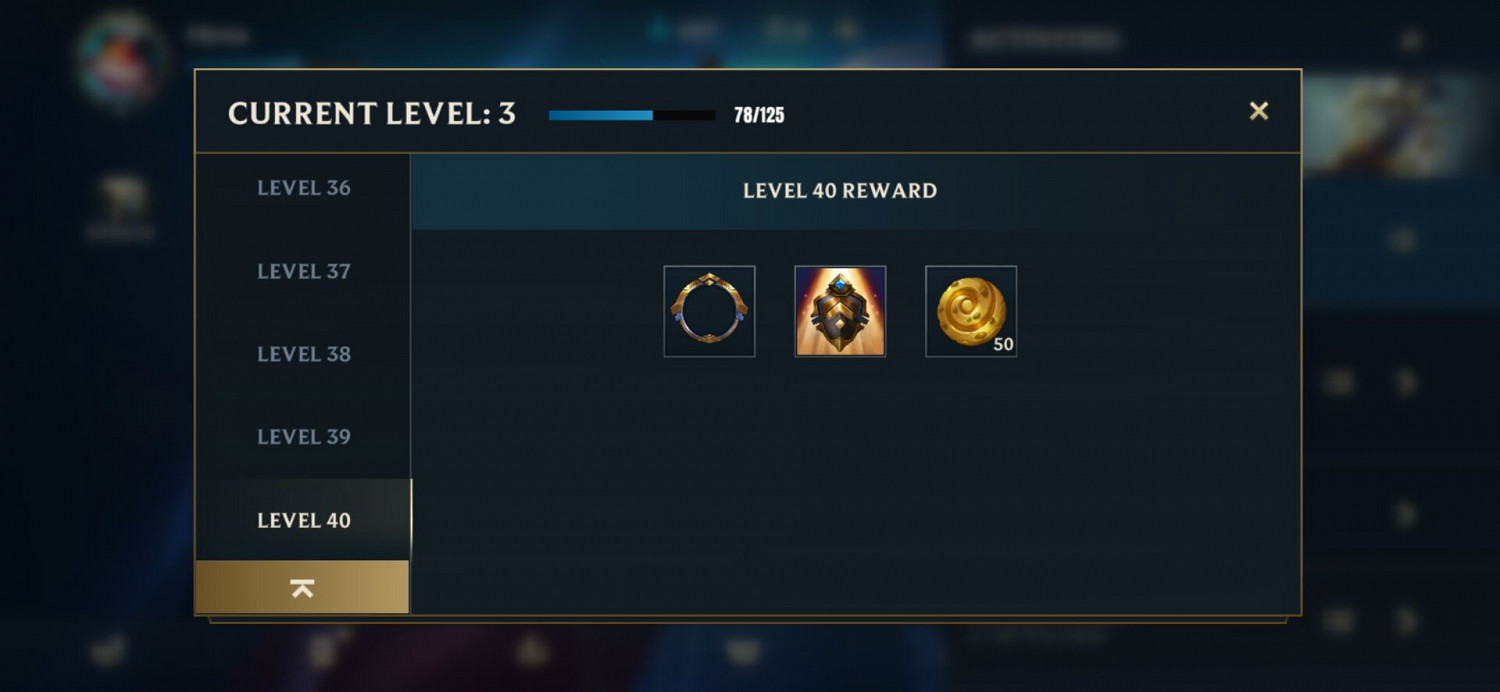Click the Current Level: 3 heading

tap(372, 114)
